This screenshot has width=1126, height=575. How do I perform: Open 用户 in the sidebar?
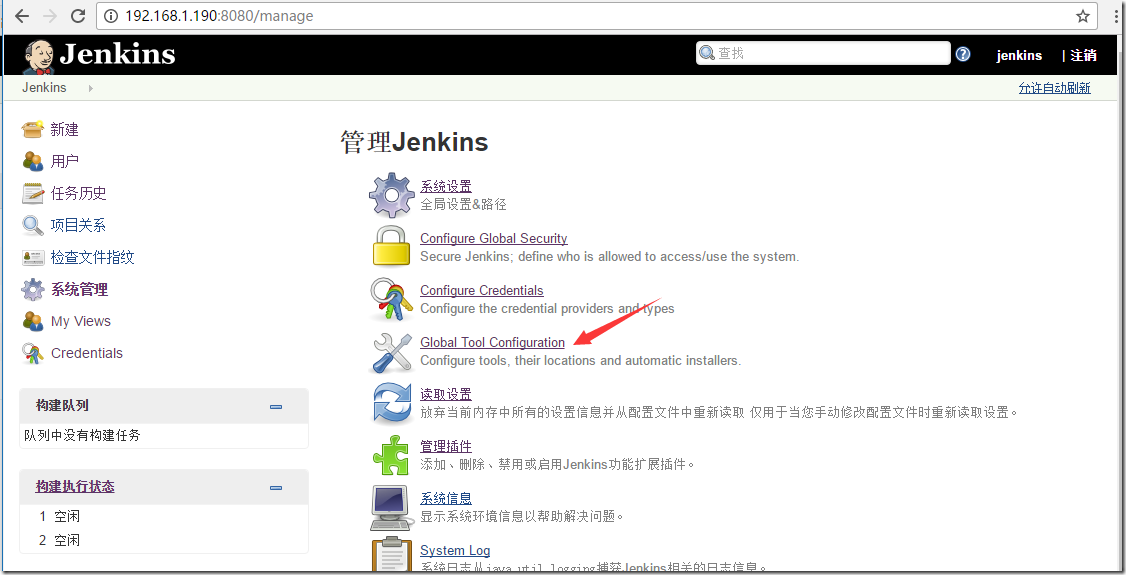tap(65, 162)
